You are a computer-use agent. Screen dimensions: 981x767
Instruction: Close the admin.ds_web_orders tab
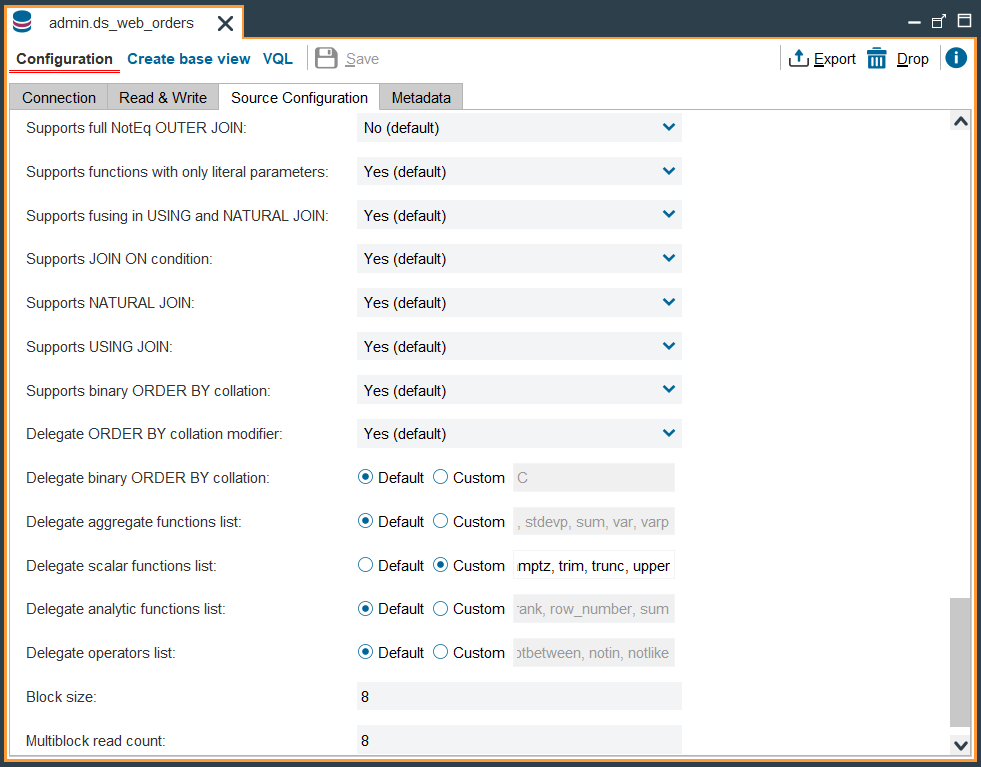tap(225, 24)
